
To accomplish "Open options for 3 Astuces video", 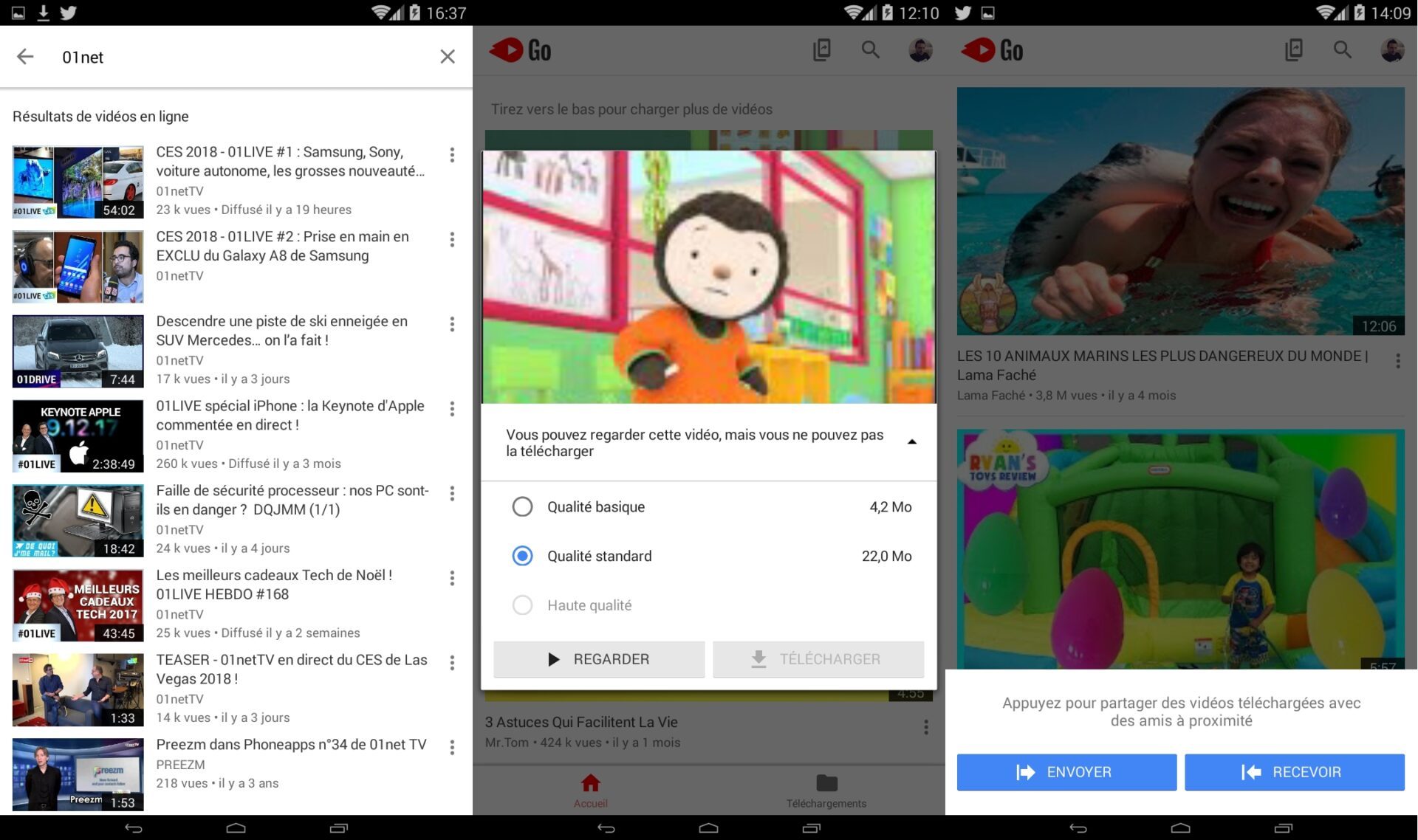I will [x=925, y=728].
